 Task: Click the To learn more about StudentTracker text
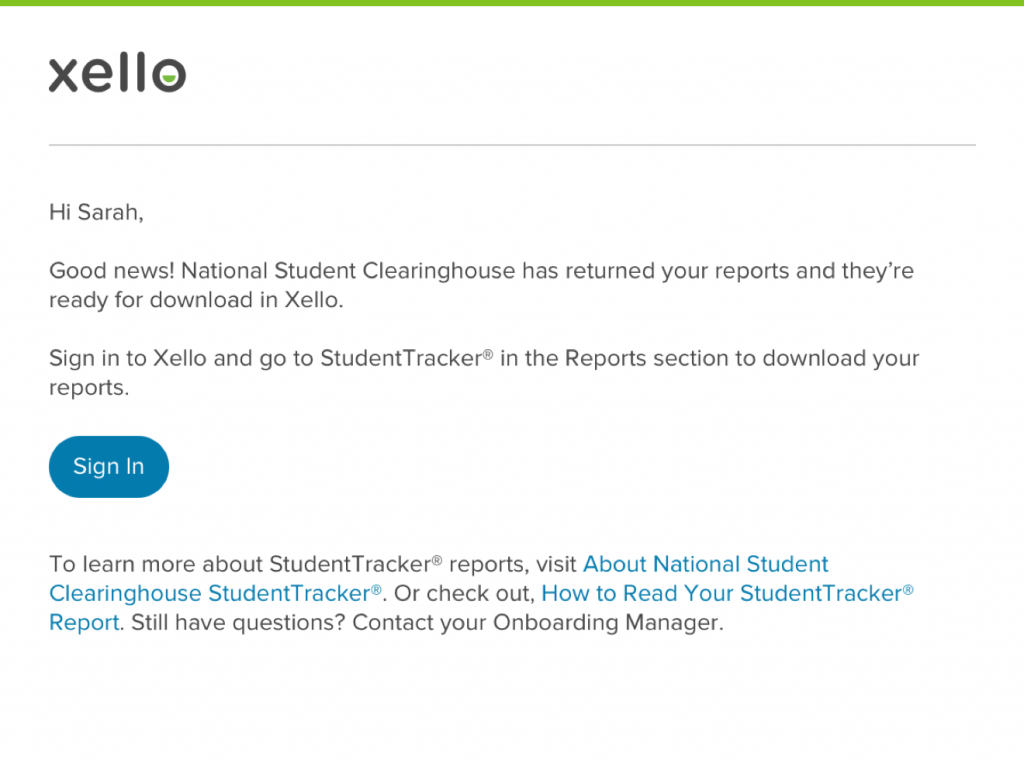(x=246, y=563)
